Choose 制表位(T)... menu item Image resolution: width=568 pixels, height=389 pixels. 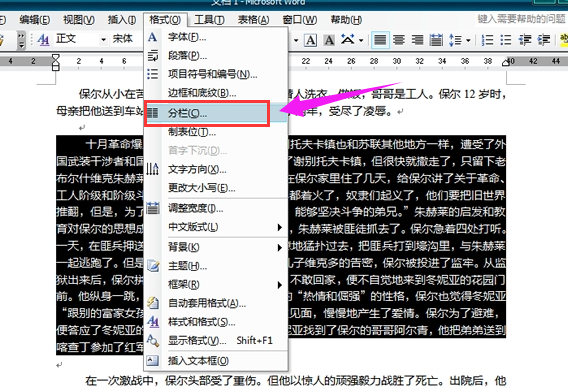[x=216, y=132]
